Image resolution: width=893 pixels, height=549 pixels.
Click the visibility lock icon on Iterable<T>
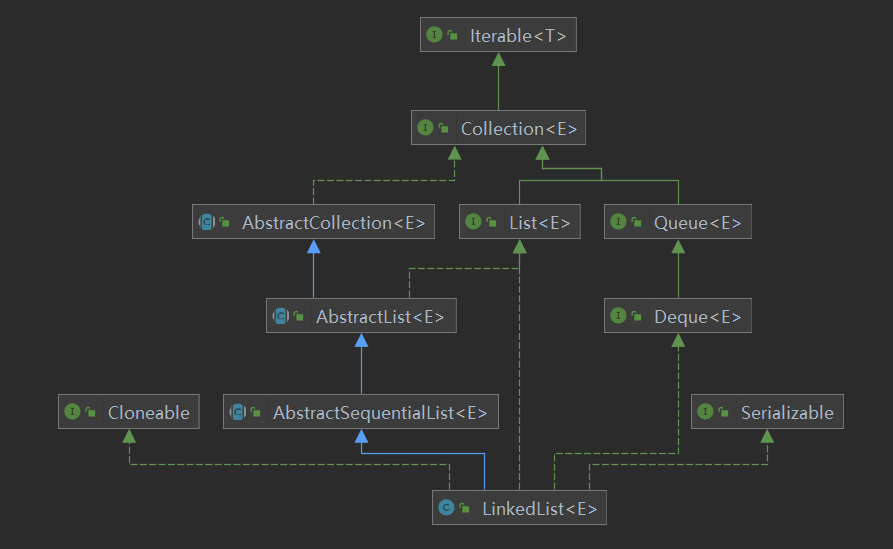click(453, 35)
